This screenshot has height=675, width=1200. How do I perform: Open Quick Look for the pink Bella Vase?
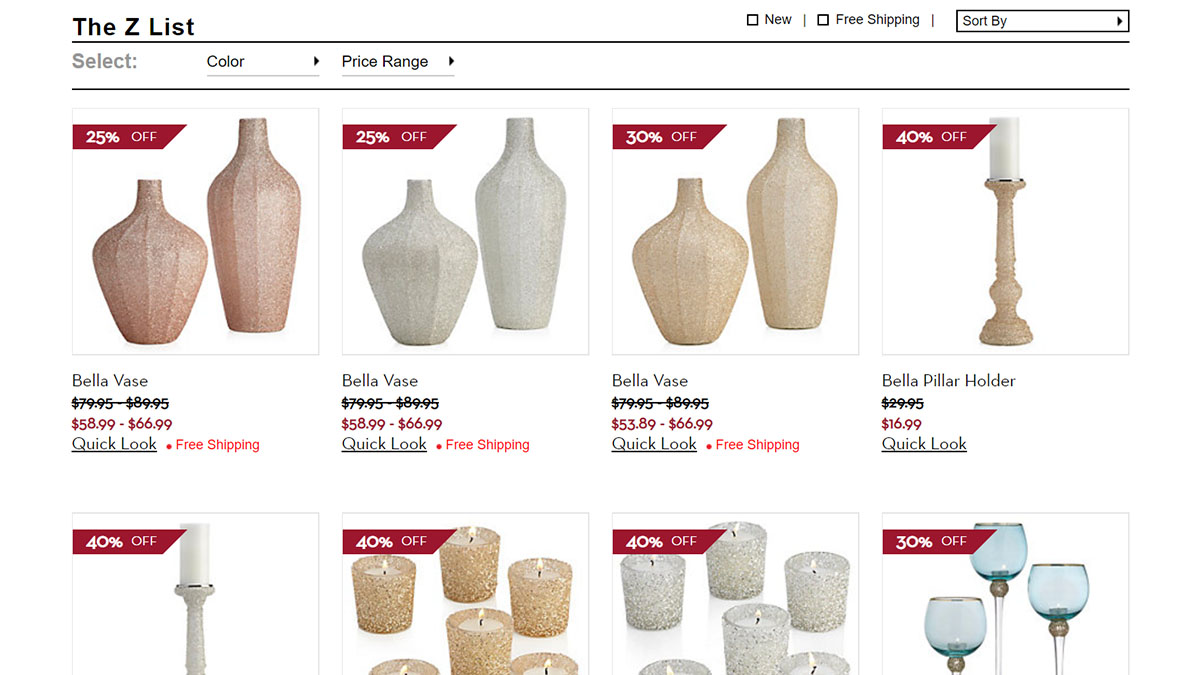114,444
